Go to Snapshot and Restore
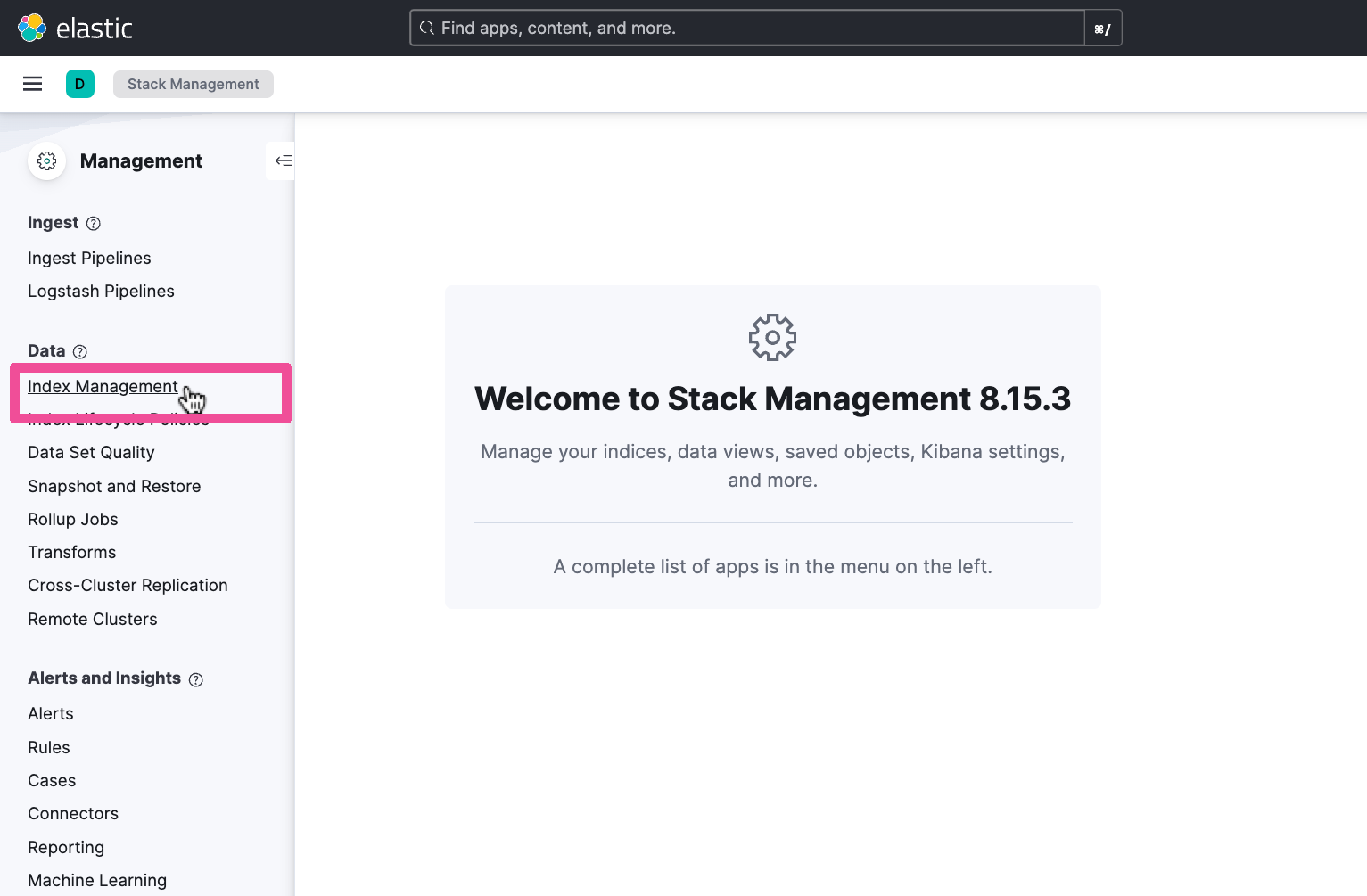 (114, 486)
